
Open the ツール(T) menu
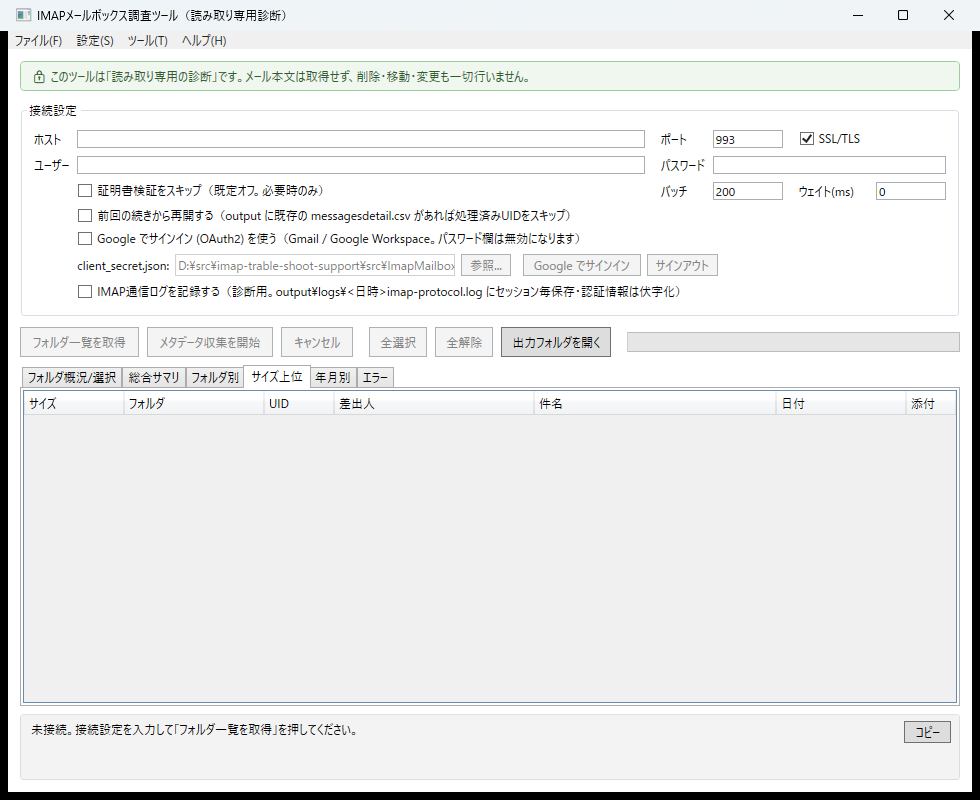(x=148, y=41)
